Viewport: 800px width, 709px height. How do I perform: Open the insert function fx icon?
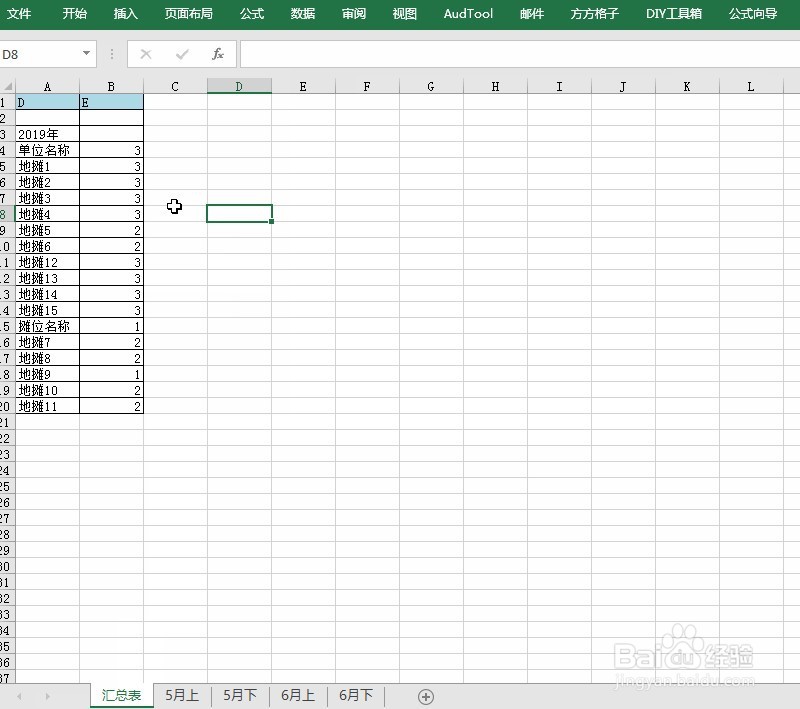click(218, 54)
